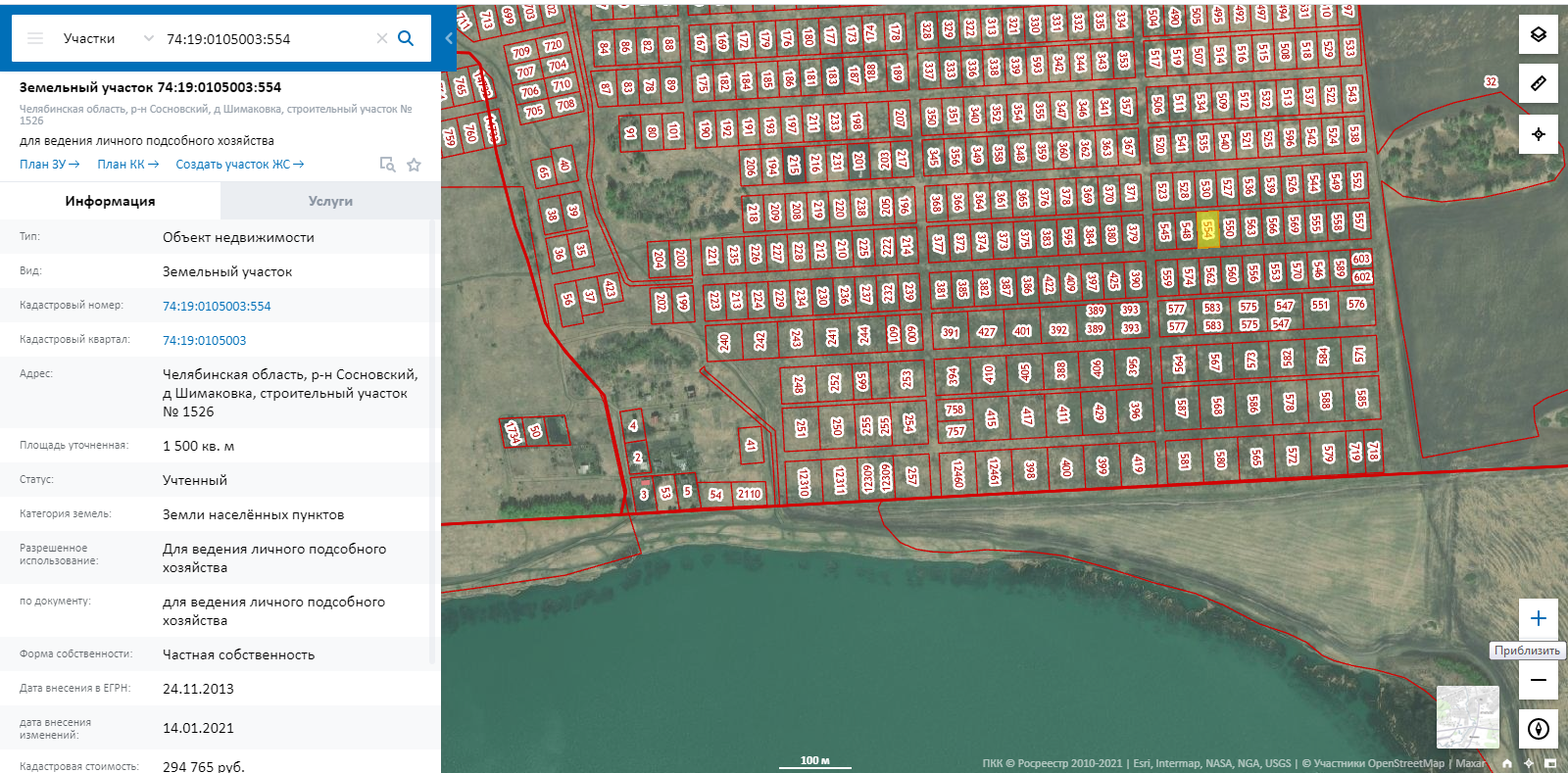Screen dimensions: 1568x773
Task: Activate the ruler measurement tool
Action: pyautogui.click(x=1539, y=83)
